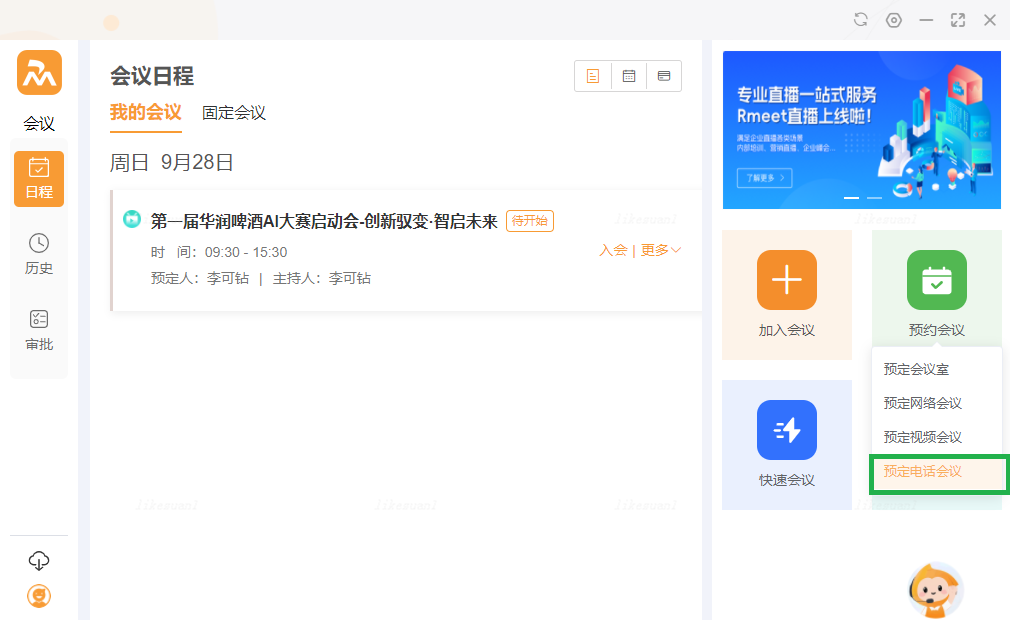Click the 加入会议 join meeting icon

click(x=787, y=280)
